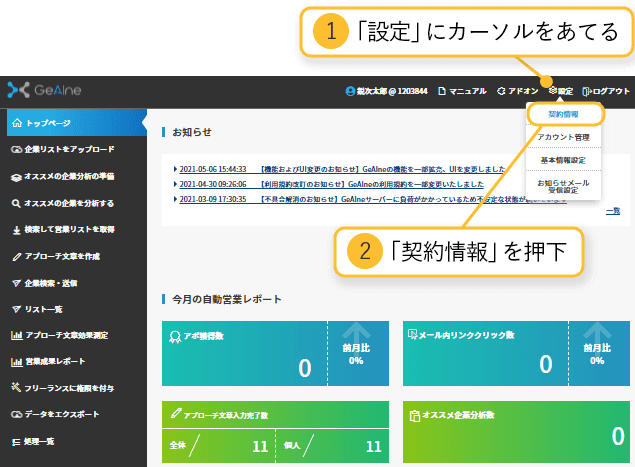Image resolution: width=635 pixels, height=467 pixels.
Task: Click the お知らせ section heading
Action: (x=192, y=132)
